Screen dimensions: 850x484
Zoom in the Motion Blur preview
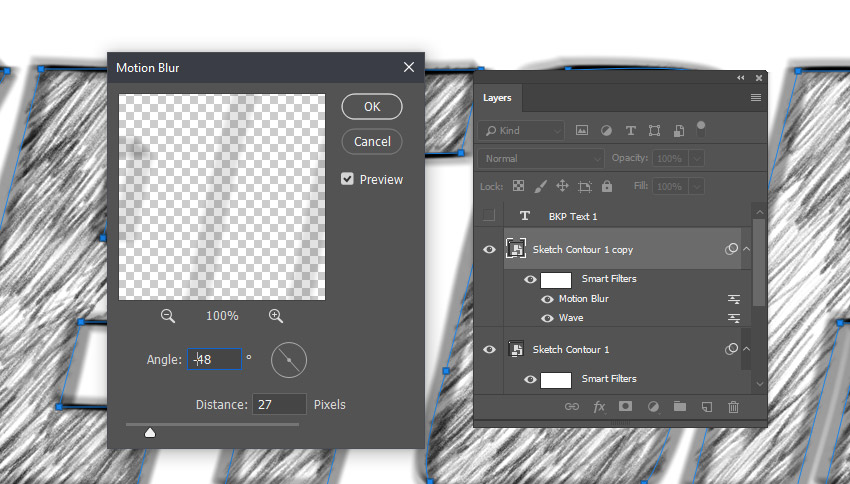point(276,316)
